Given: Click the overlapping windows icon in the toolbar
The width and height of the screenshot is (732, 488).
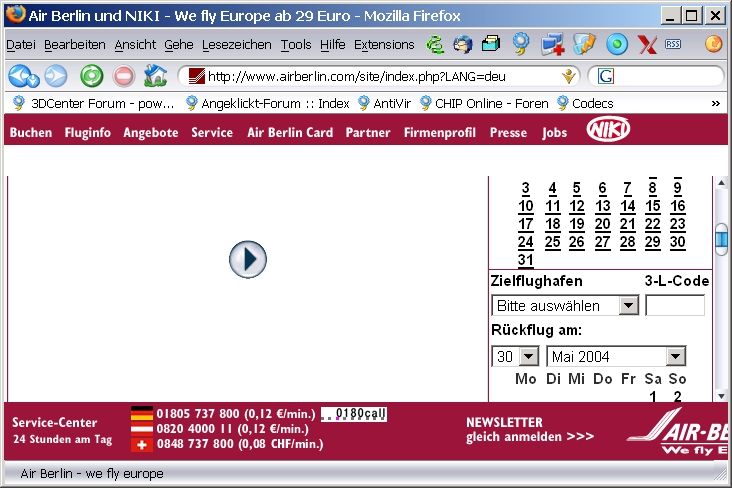Looking at the screenshot, I should (x=491, y=44).
